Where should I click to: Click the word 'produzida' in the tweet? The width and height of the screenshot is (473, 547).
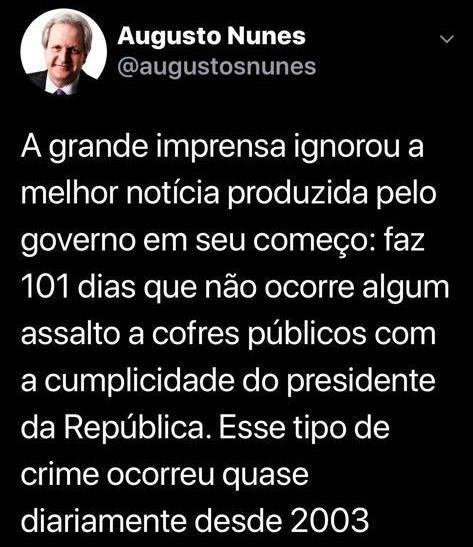[x=298, y=194]
